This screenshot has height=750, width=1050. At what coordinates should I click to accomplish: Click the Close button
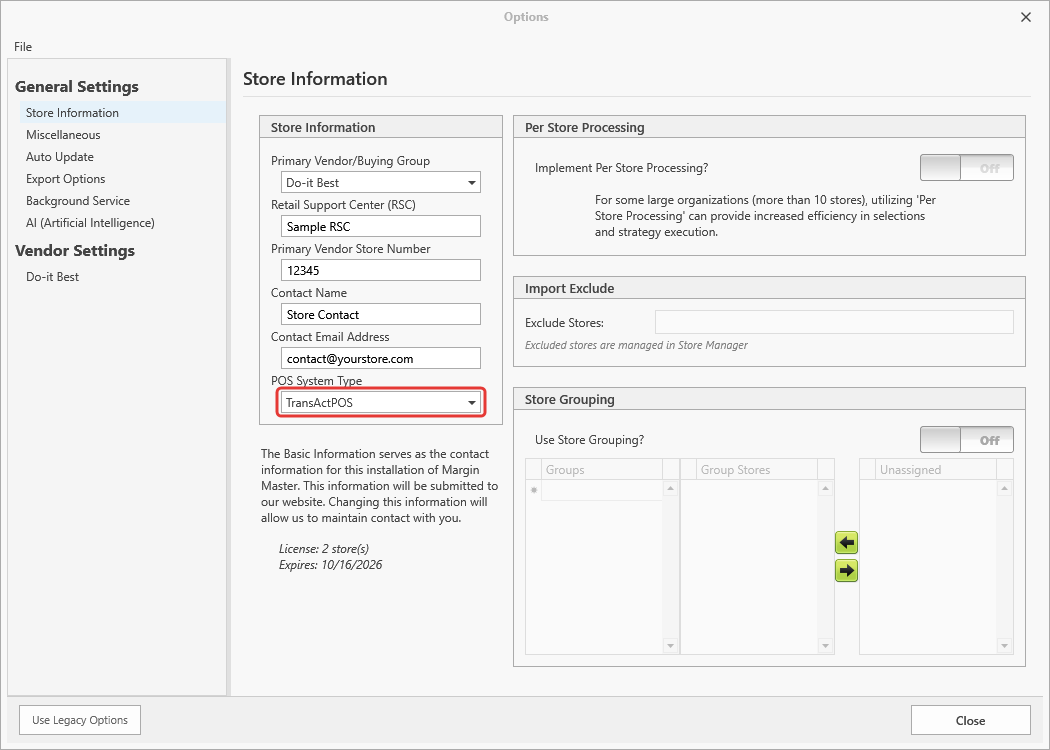tap(970, 721)
